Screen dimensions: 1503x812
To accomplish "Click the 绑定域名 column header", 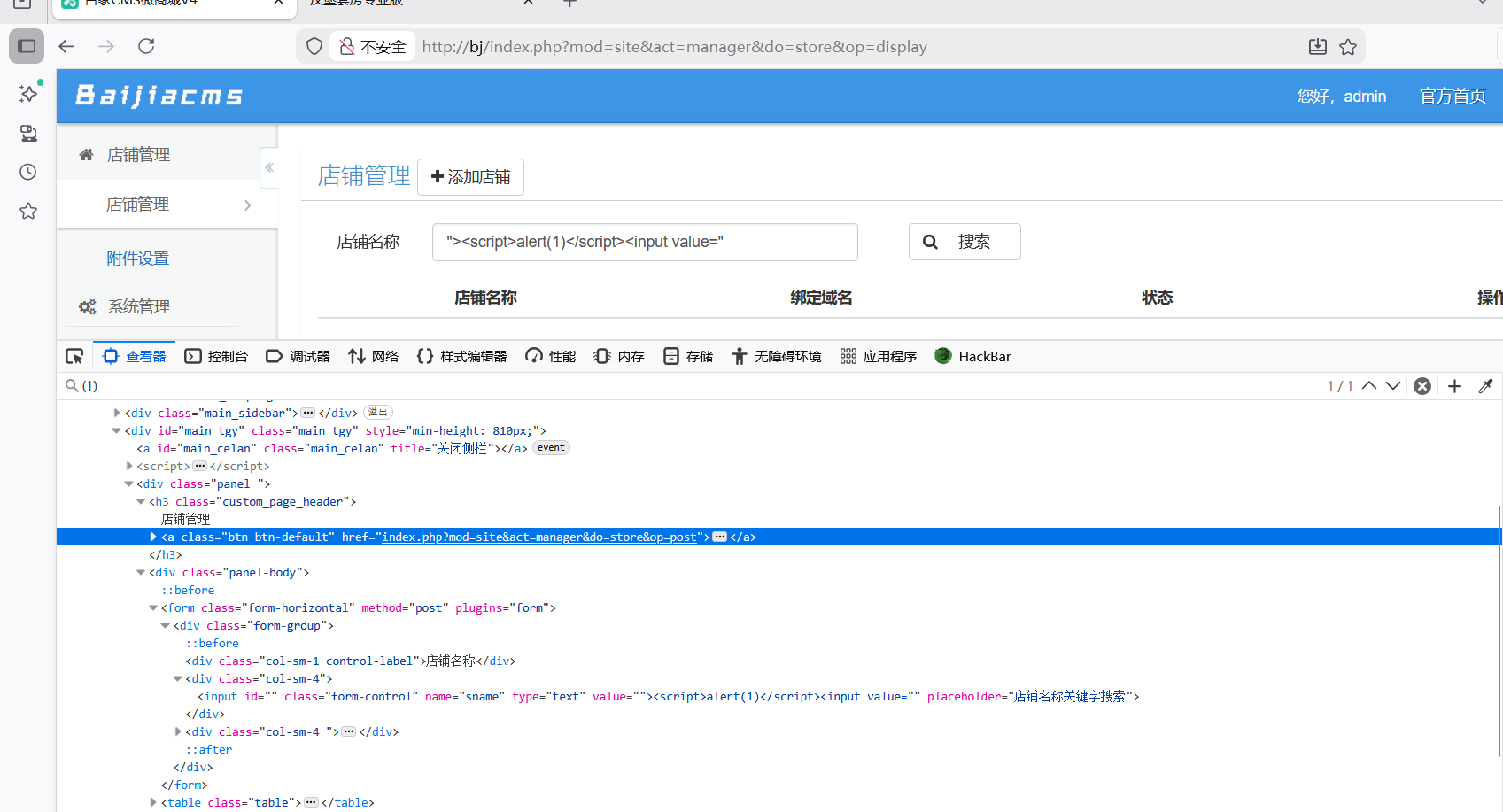I will click(x=821, y=298).
